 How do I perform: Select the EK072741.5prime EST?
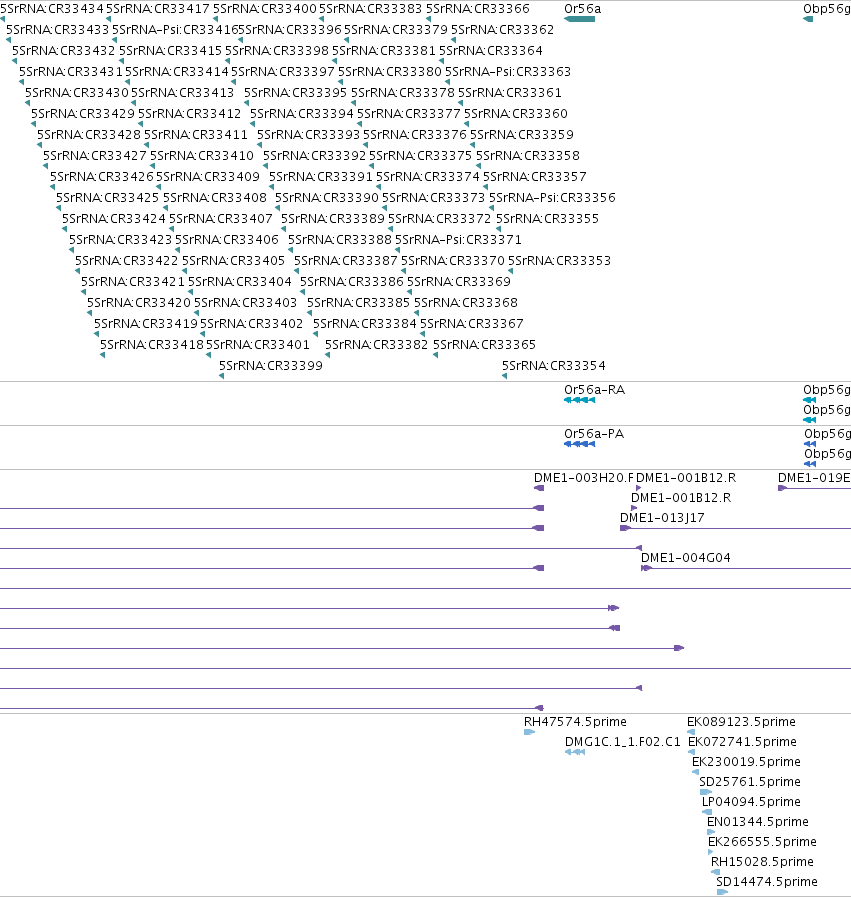click(742, 742)
